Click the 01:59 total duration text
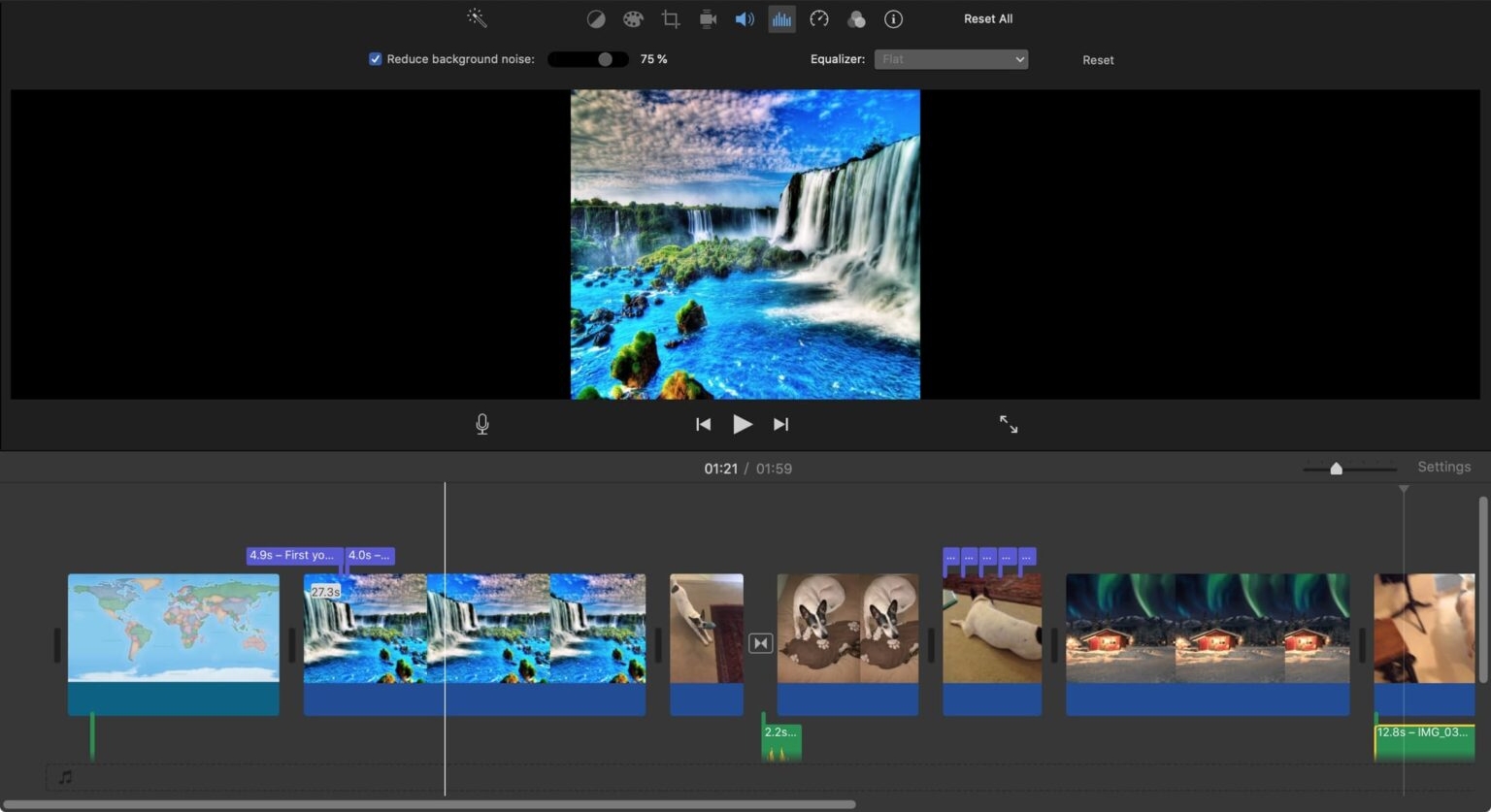Screen dimensions: 1491x812 coord(774,469)
